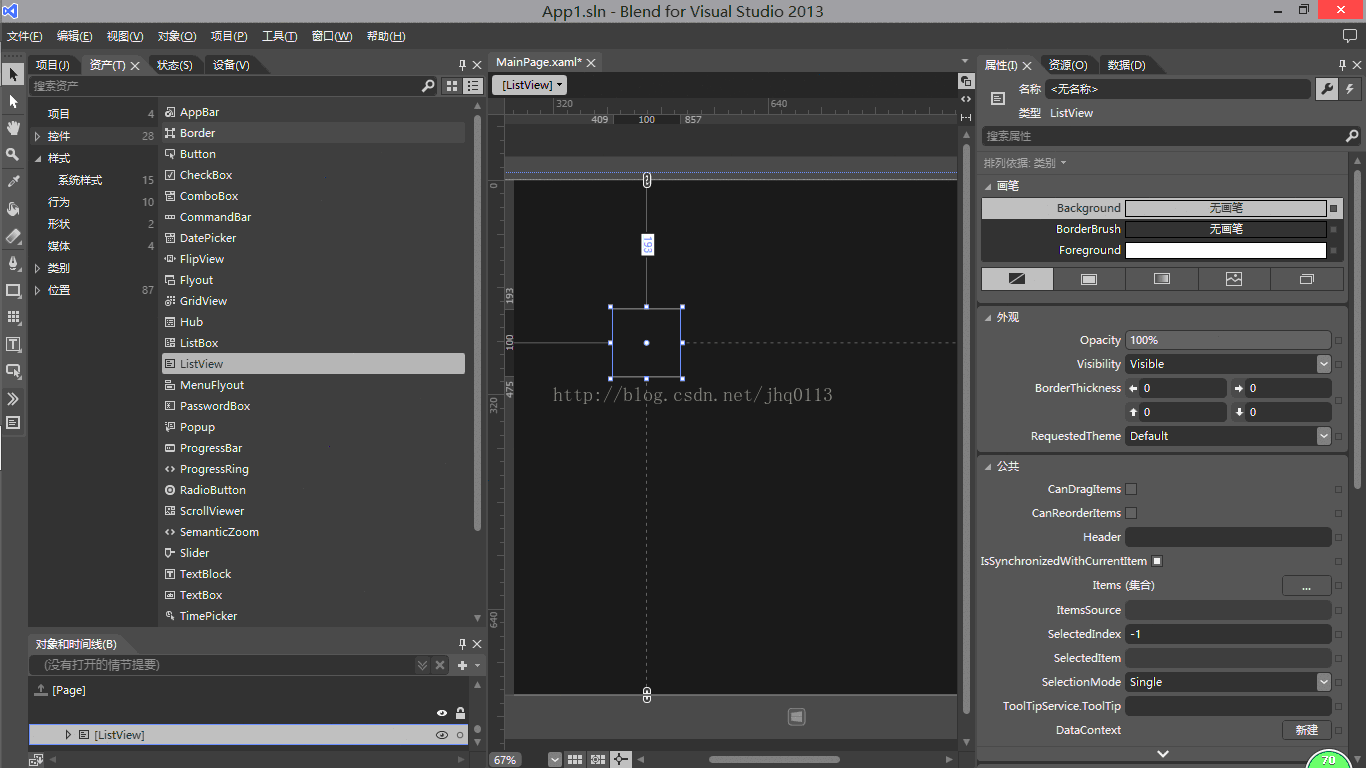Switch assets panel to list mode
This screenshot has width=1366, height=768.
click(473, 86)
